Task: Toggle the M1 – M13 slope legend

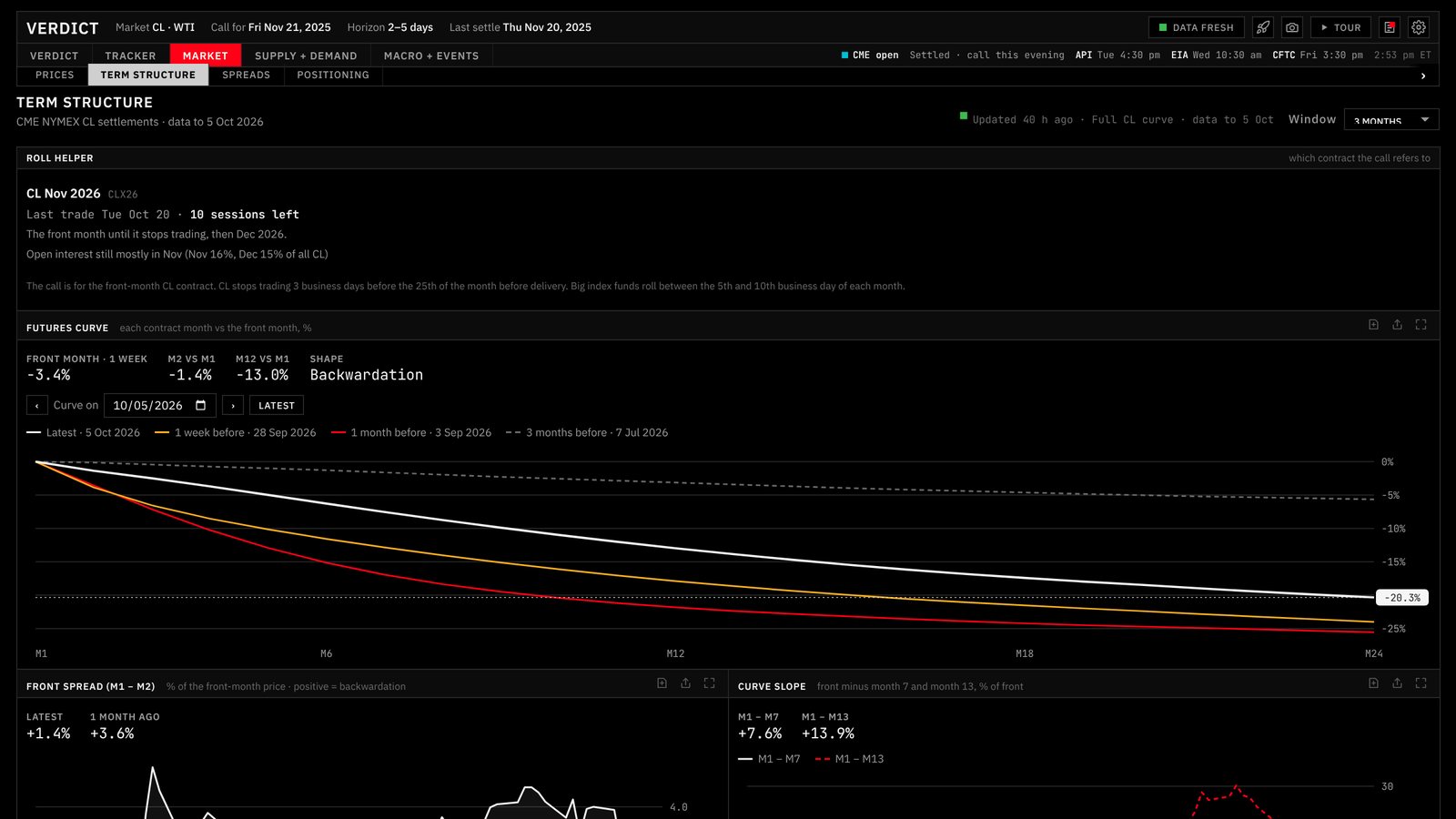Action: tap(850, 758)
